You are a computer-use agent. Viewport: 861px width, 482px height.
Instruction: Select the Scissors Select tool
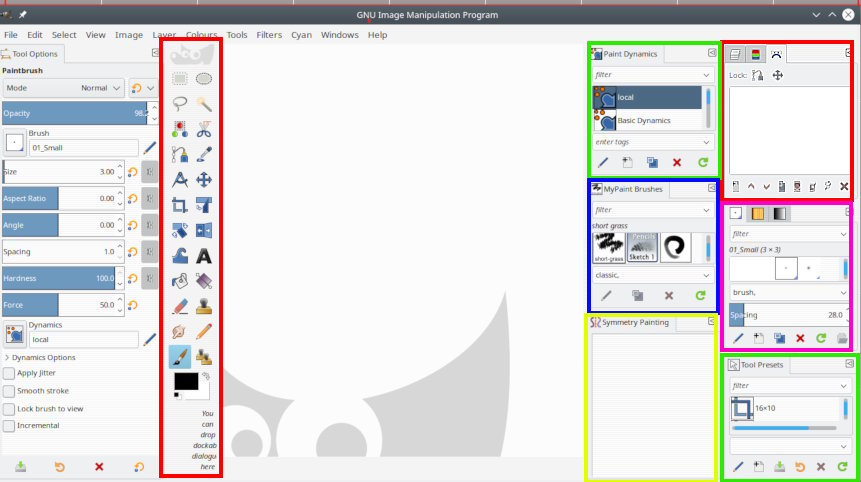pos(204,130)
